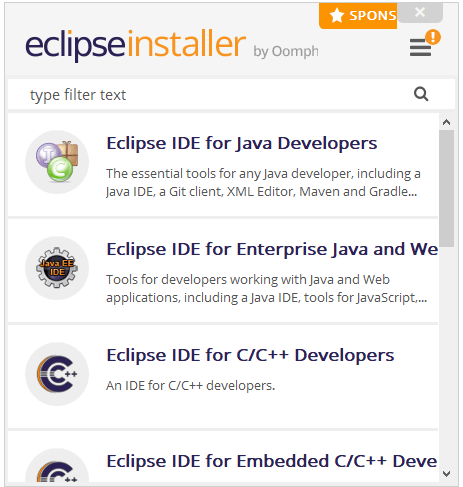Click the scrollbar up arrow
Image resolution: width=463 pixels, height=487 pixels.
coord(446,122)
